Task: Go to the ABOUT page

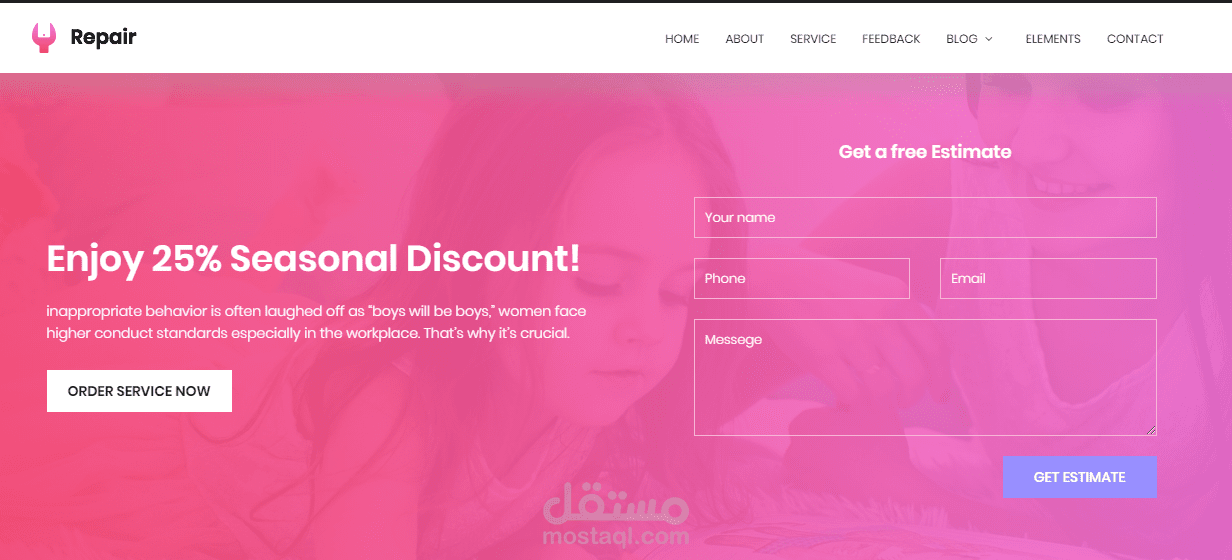Action: pyautogui.click(x=745, y=39)
